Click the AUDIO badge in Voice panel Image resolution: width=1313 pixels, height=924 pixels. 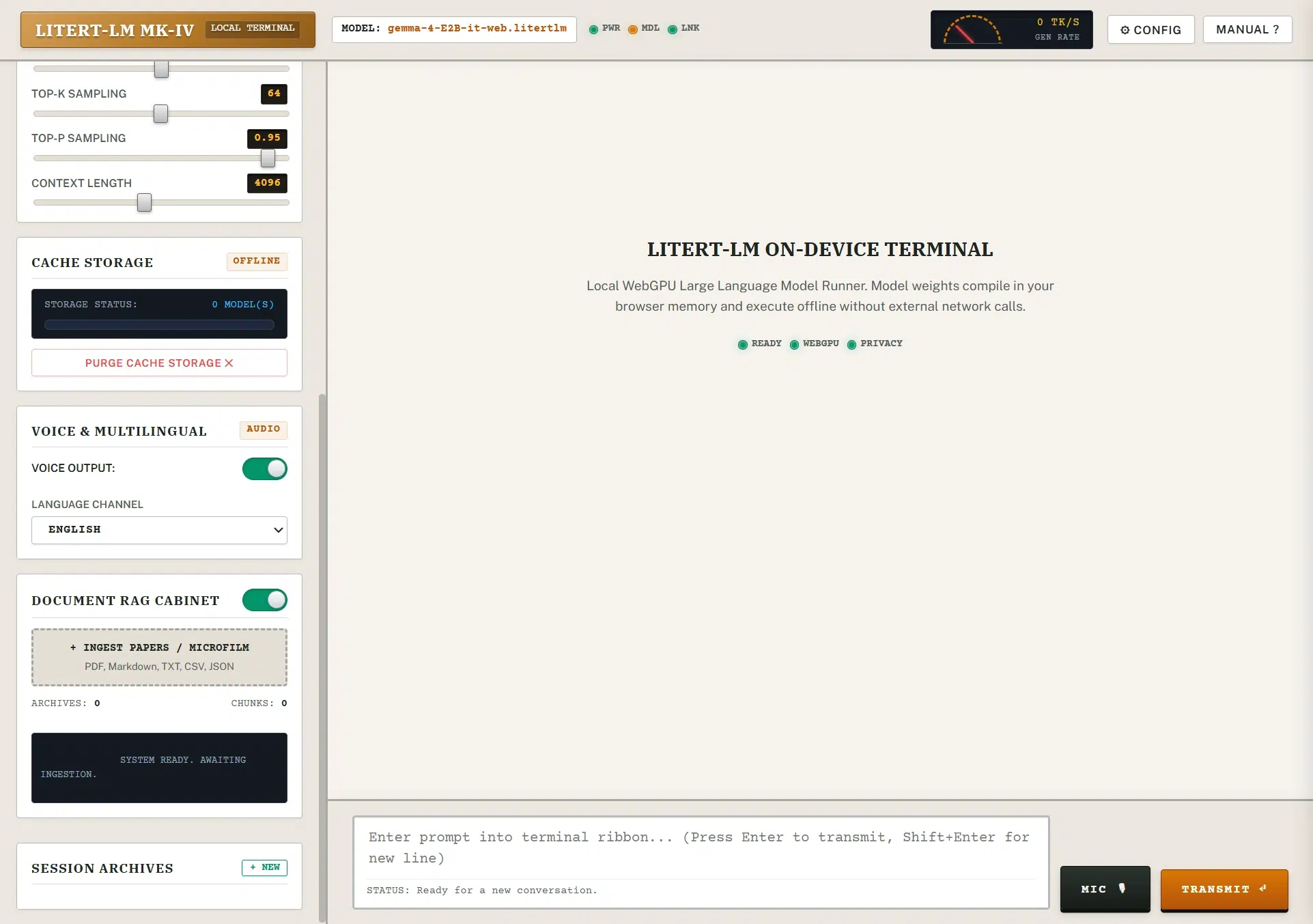click(x=264, y=430)
